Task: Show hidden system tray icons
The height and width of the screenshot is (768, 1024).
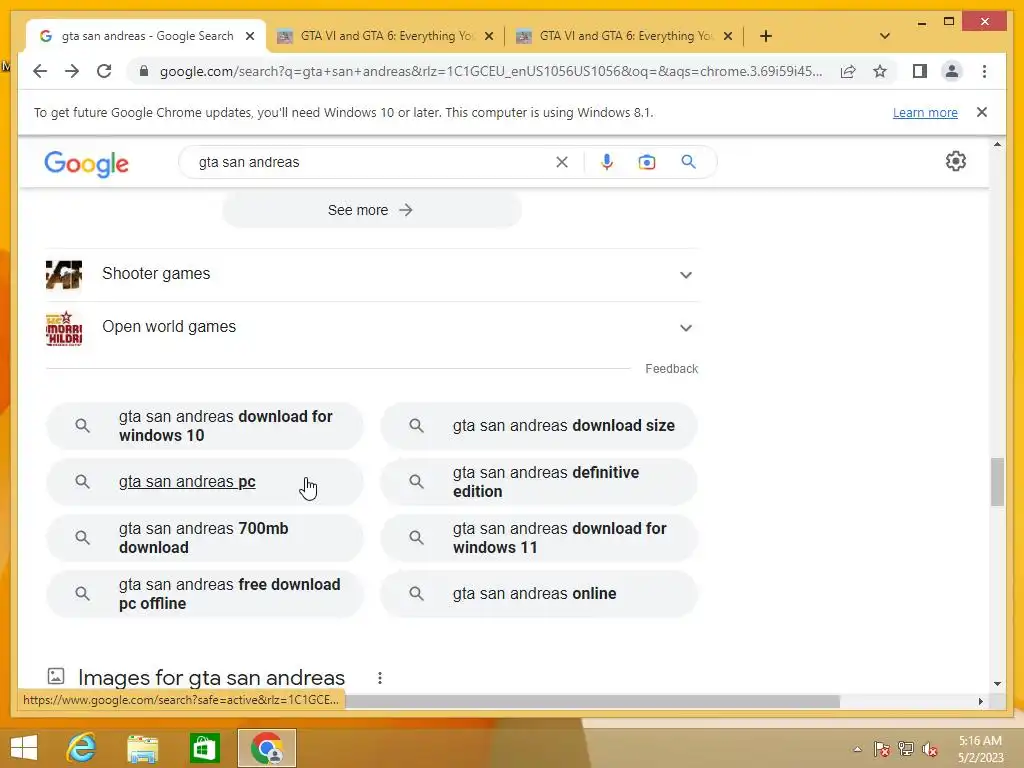Action: 857,749
